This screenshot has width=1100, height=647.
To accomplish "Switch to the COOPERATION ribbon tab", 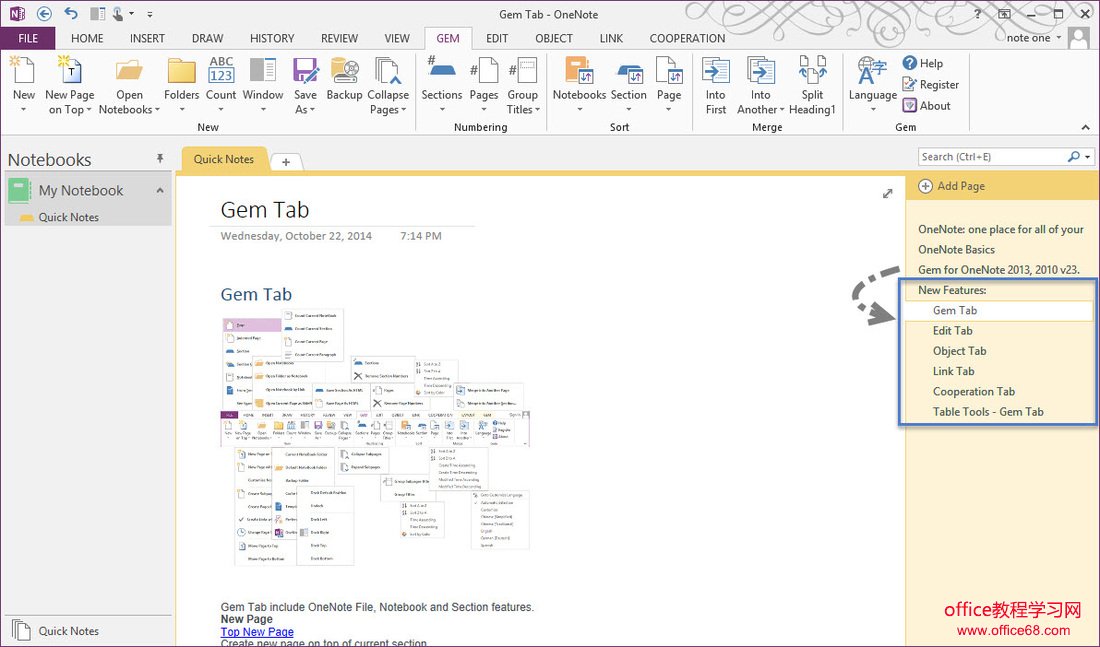I will tap(687, 38).
